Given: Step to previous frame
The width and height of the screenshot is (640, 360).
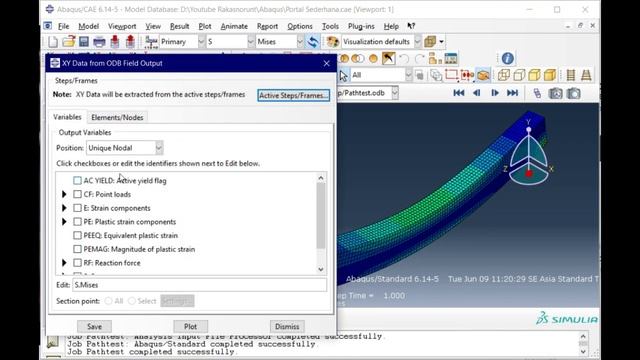Looking at the screenshot, I should tap(476, 93).
